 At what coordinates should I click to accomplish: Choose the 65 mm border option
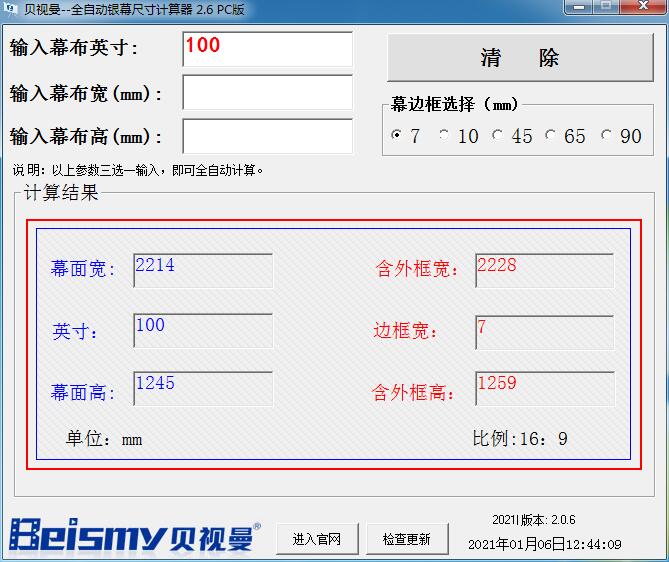coord(550,135)
